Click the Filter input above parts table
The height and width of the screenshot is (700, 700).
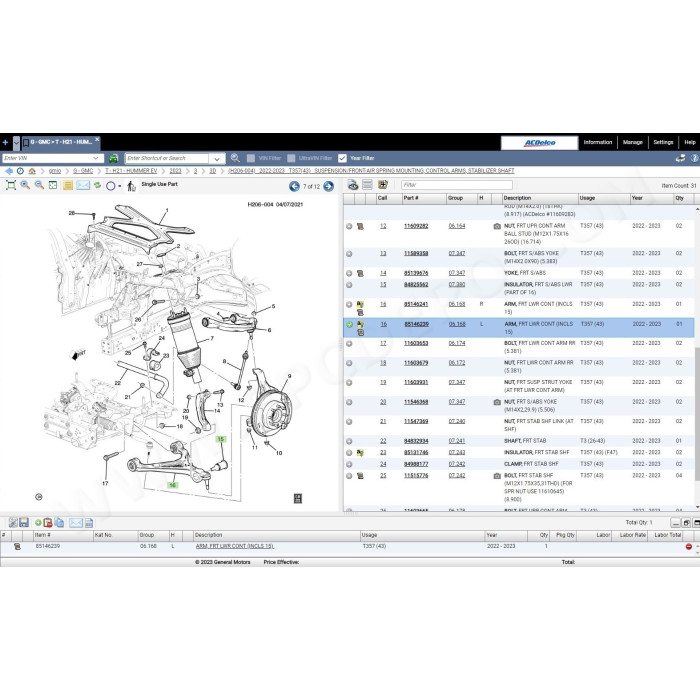click(456, 185)
